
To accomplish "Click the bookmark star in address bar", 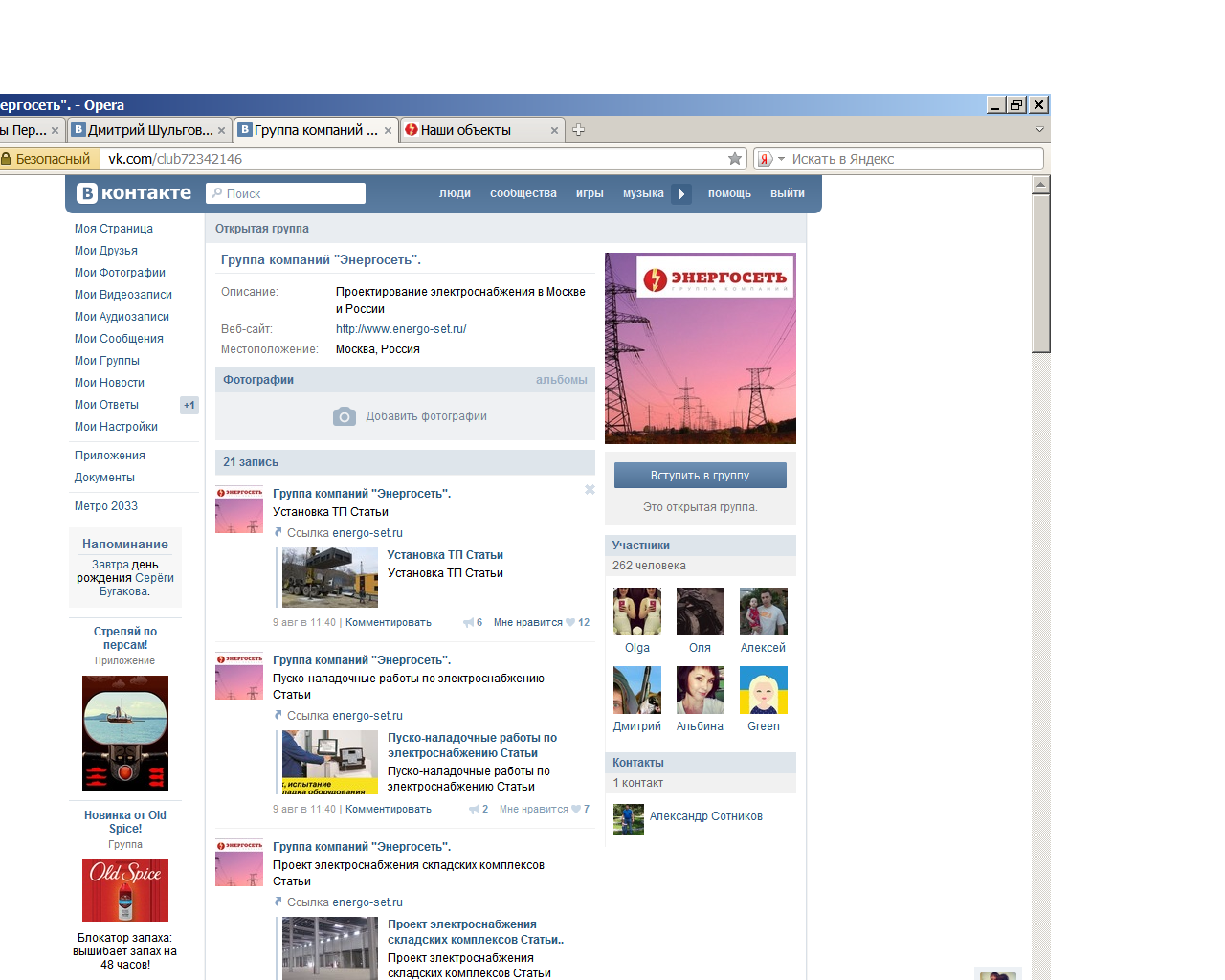I will (735, 159).
